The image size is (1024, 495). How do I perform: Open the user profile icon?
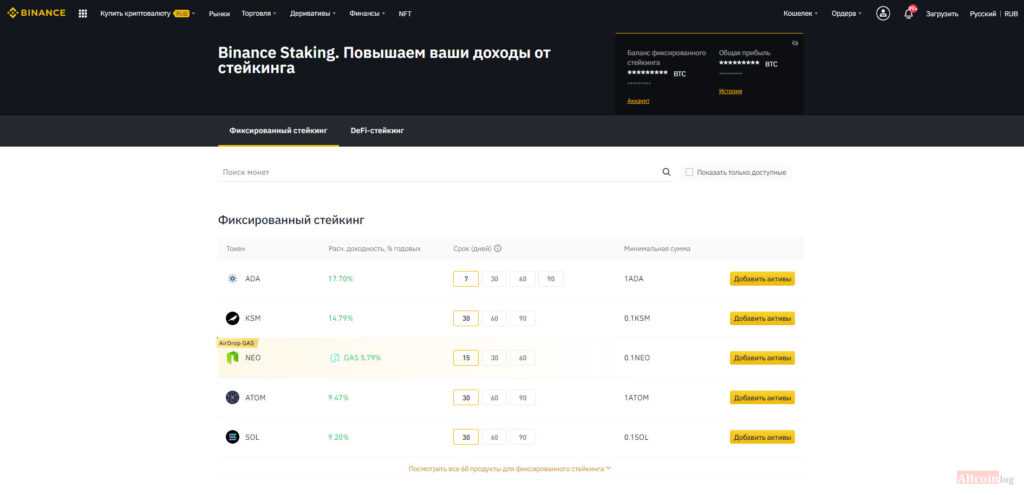coord(883,13)
